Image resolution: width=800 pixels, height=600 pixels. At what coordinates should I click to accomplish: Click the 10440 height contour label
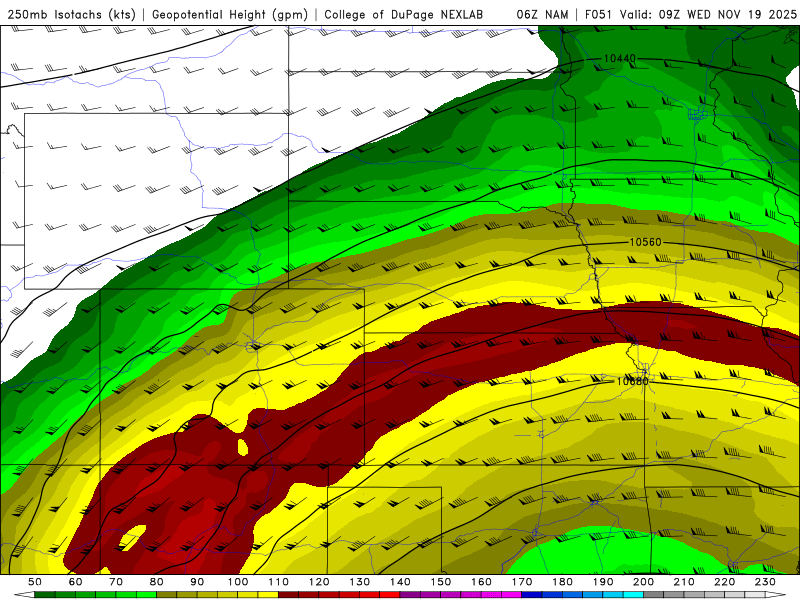619,59
